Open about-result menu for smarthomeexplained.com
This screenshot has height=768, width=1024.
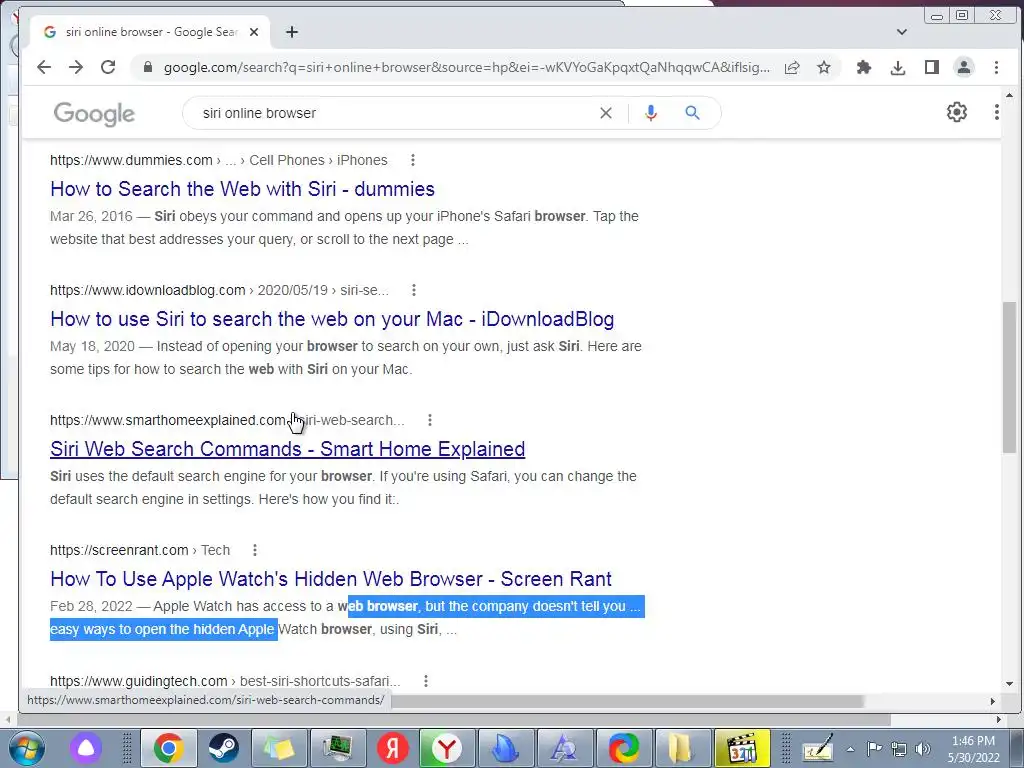tap(430, 420)
